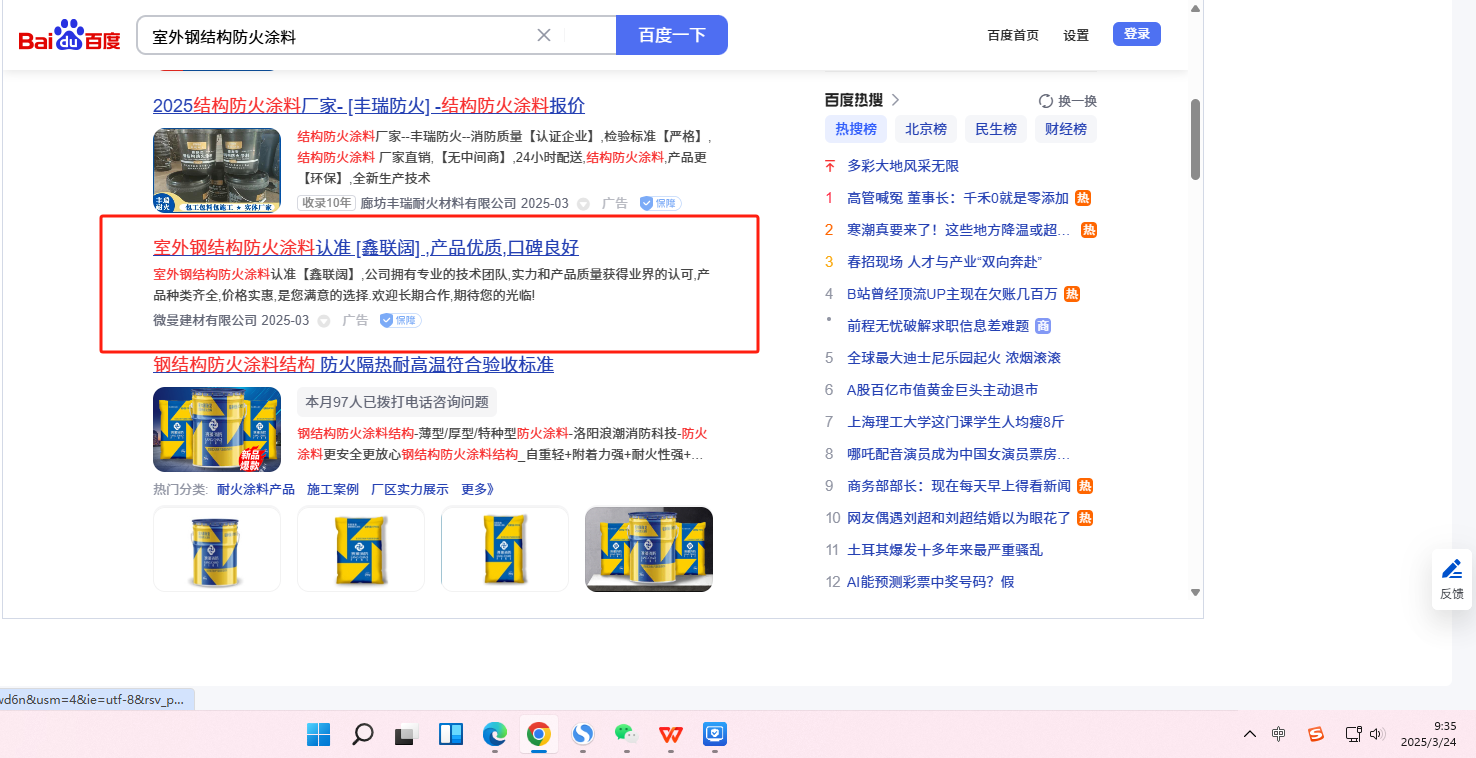This screenshot has width=1476, height=758.
Task: Open the 丰瑞防火 black paint buckets thumbnail
Action: click(x=217, y=171)
